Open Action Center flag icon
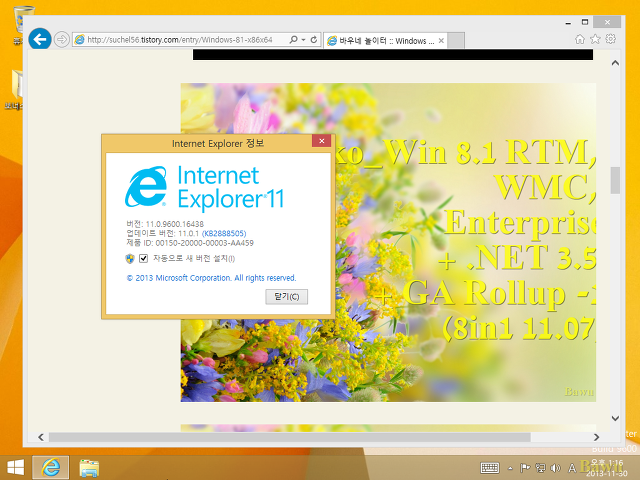This screenshot has height=480, width=640. click(525, 468)
